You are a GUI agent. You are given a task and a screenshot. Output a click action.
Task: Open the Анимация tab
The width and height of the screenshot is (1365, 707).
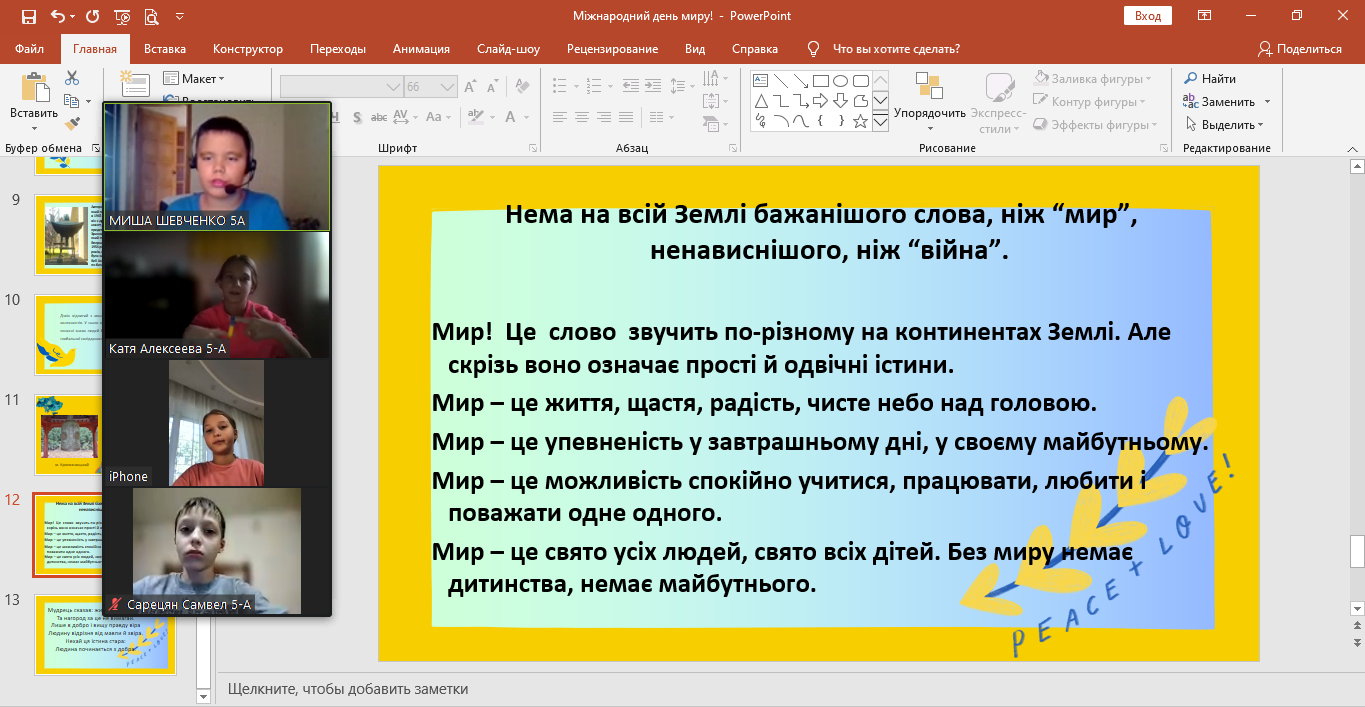[421, 49]
